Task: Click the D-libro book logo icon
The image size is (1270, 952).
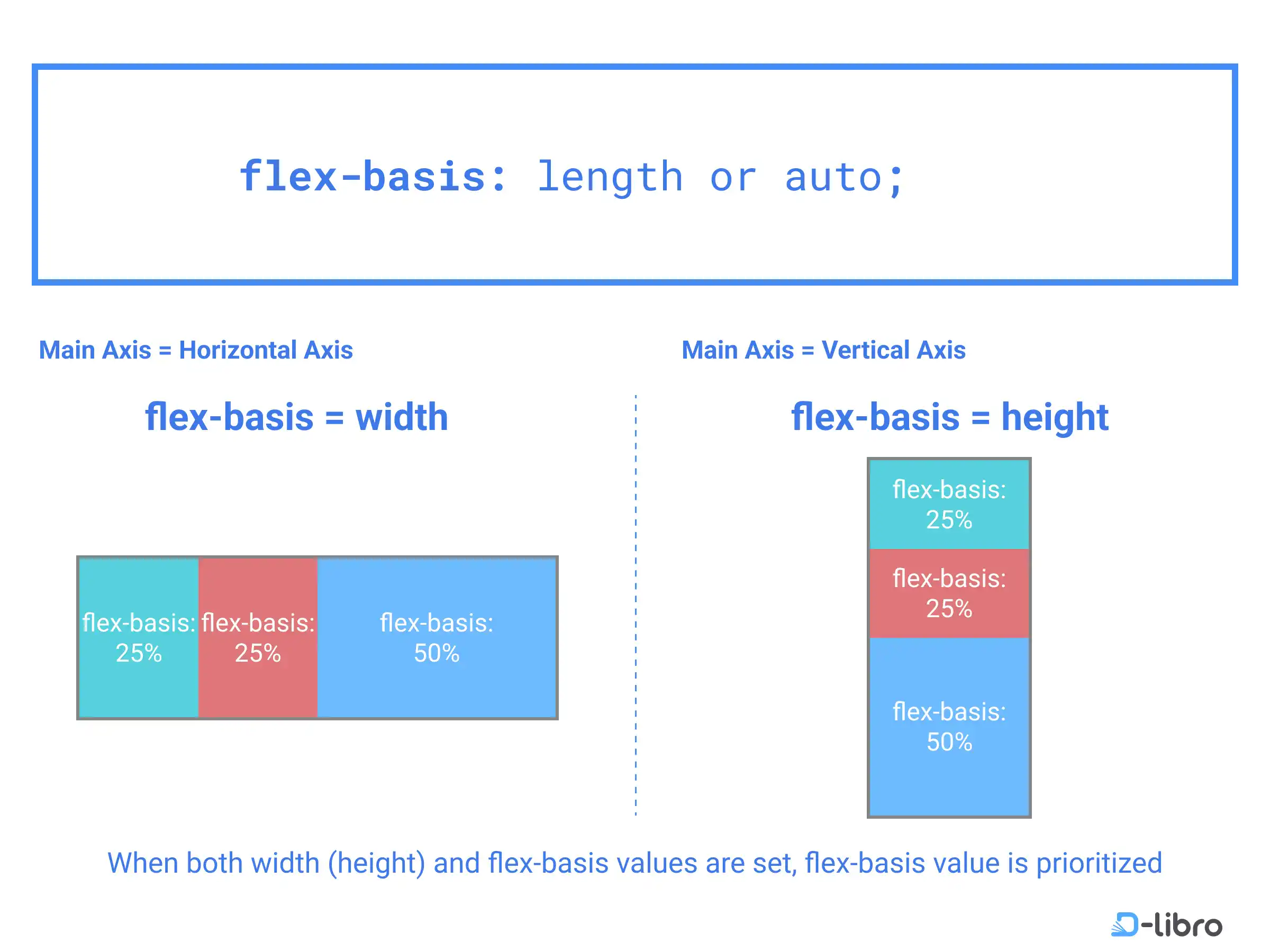Action: [x=1124, y=924]
